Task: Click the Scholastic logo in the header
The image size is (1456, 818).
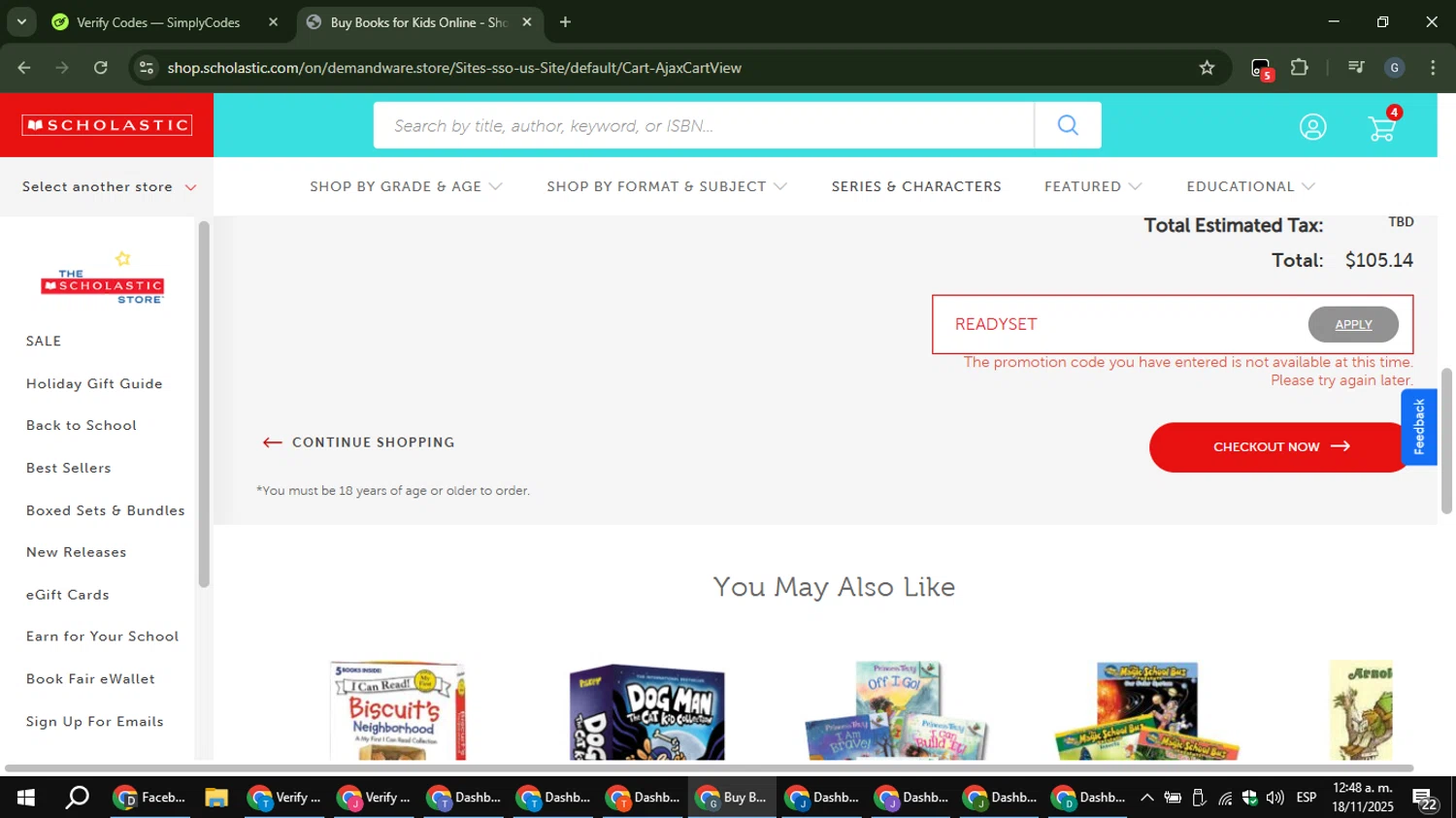Action: tap(107, 125)
